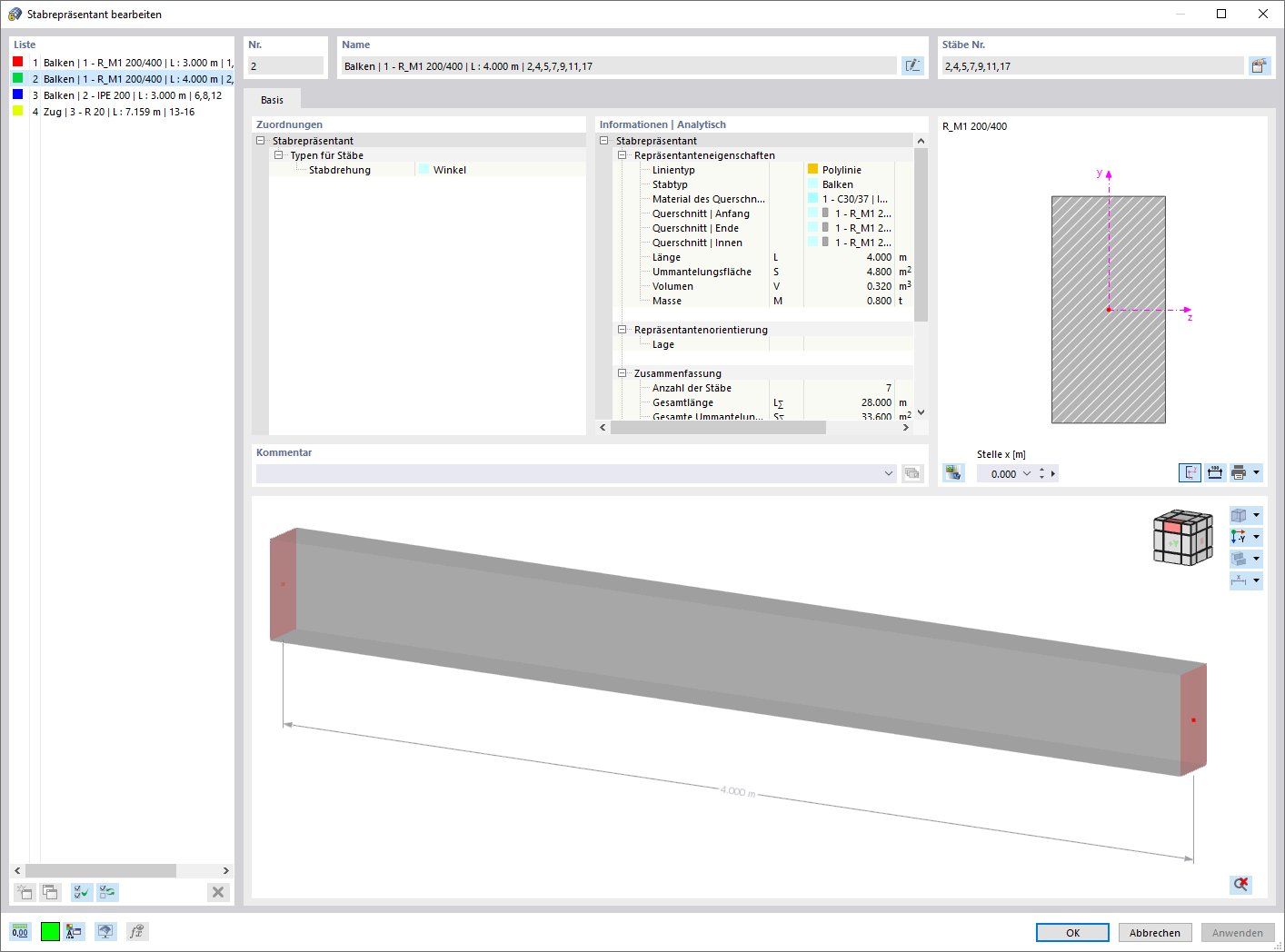The width and height of the screenshot is (1285, 952).
Task: Click the Länge value 4.000
Action: pos(879,257)
